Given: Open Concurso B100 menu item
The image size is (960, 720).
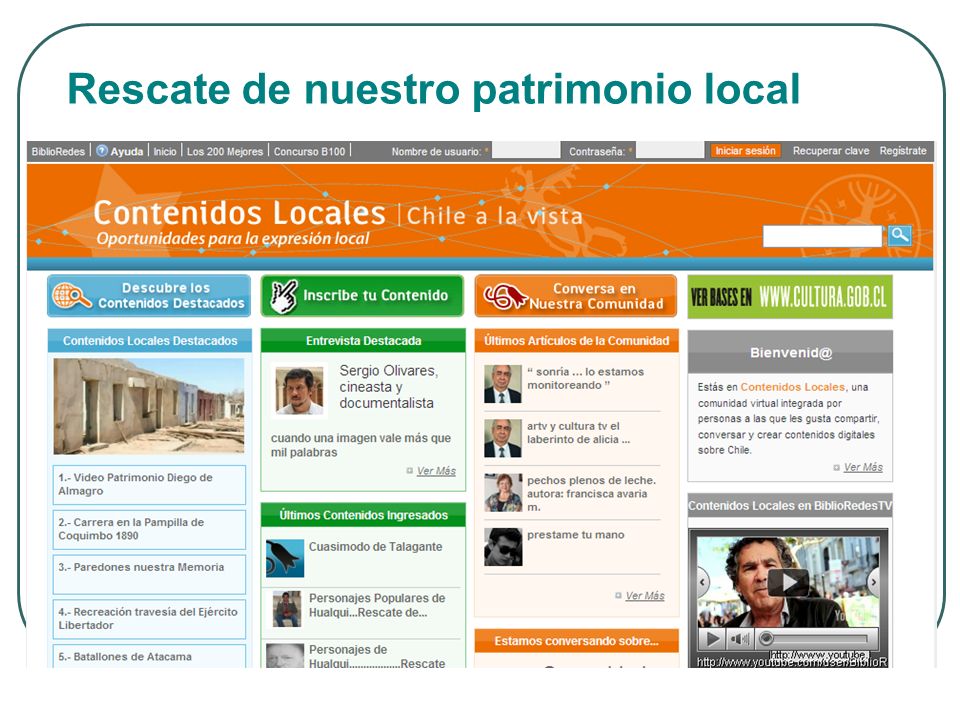Looking at the screenshot, I should click(309, 151).
